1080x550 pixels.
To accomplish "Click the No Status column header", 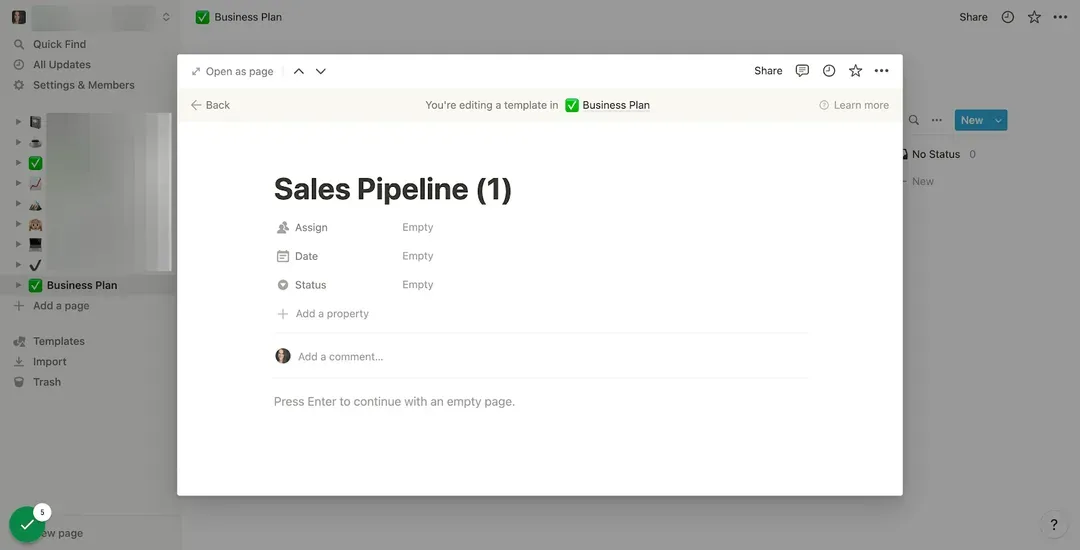I will tap(935, 154).
